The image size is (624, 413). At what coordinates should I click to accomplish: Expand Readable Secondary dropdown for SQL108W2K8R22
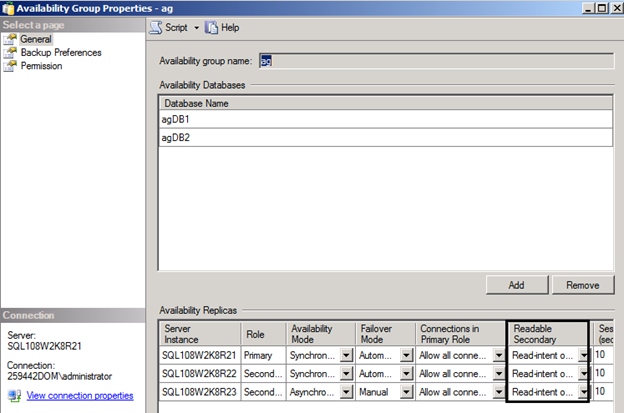click(x=584, y=373)
